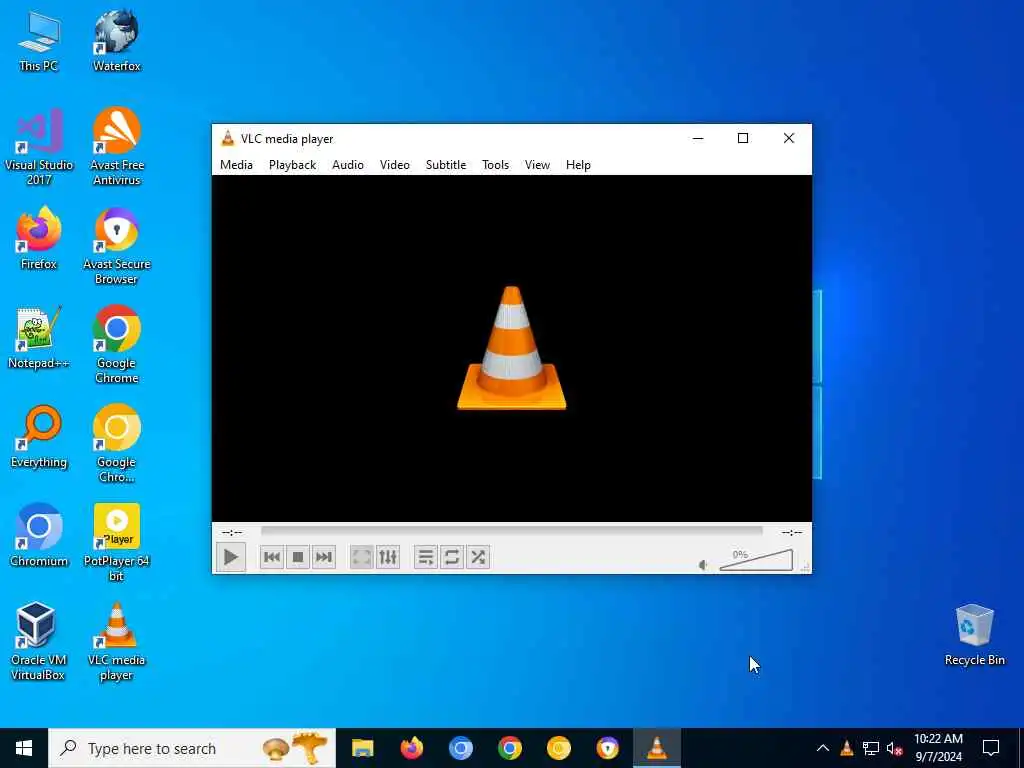Screen dimensions: 1024x768
Task: Jump to previous media in VLC
Action: click(x=272, y=557)
